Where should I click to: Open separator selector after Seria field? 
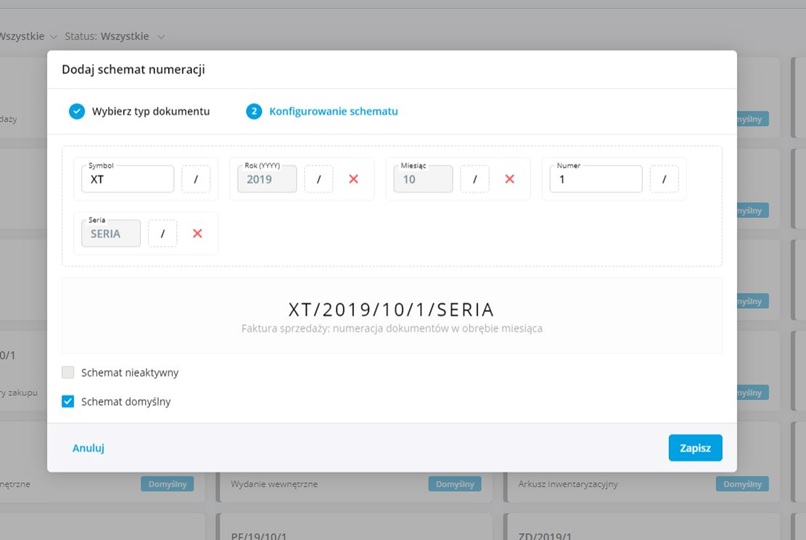162,233
